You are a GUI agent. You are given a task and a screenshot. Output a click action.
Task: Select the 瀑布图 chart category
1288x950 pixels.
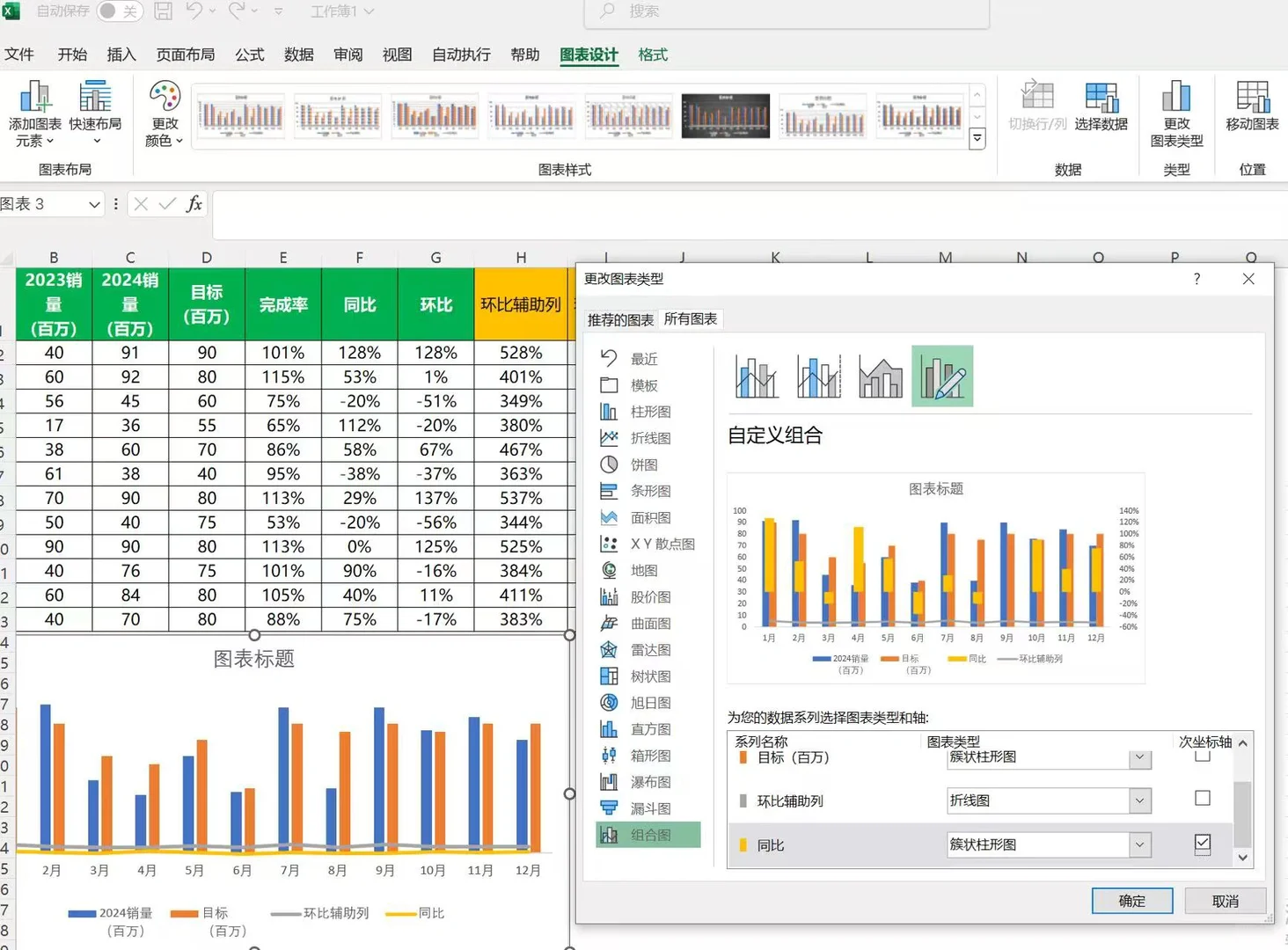649,781
